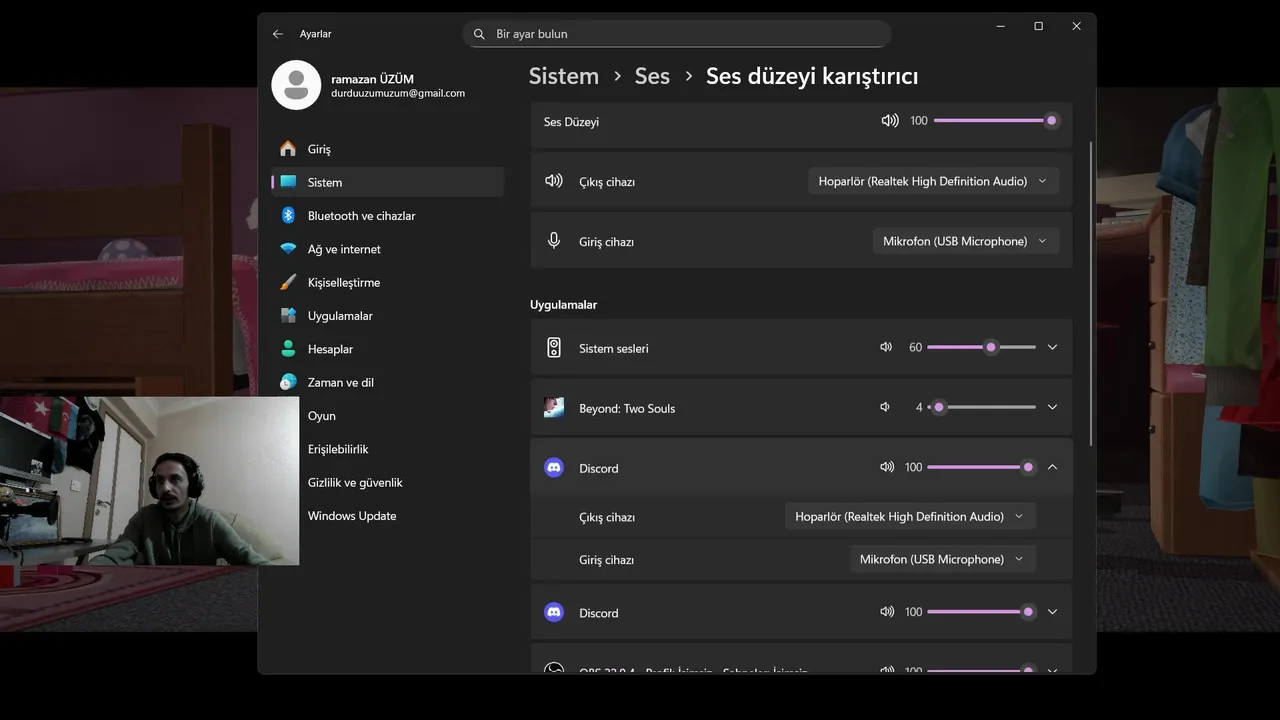Select Windows Update in sidebar

click(351, 516)
